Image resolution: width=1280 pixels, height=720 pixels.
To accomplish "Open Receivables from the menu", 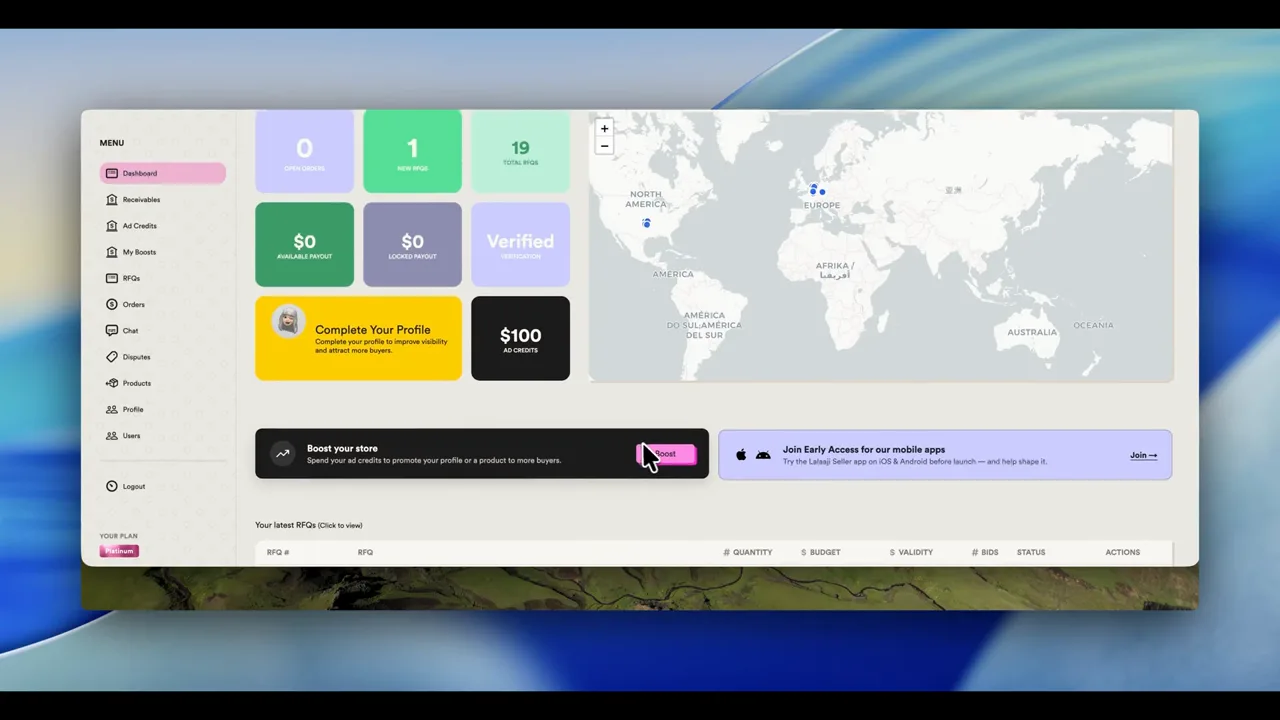I will [x=141, y=200].
